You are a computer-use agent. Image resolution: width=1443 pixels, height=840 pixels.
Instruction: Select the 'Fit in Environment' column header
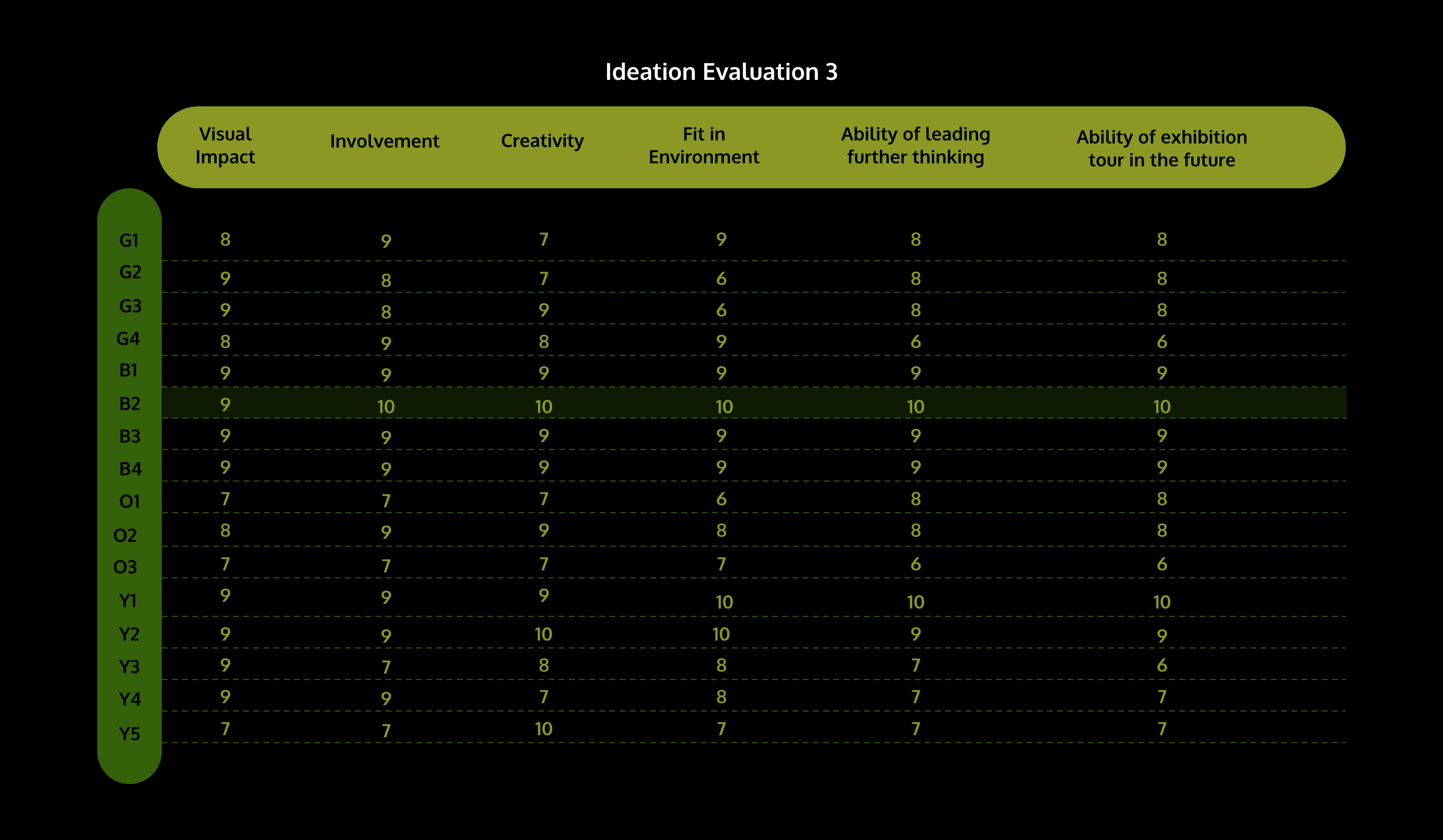(x=704, y=146)
